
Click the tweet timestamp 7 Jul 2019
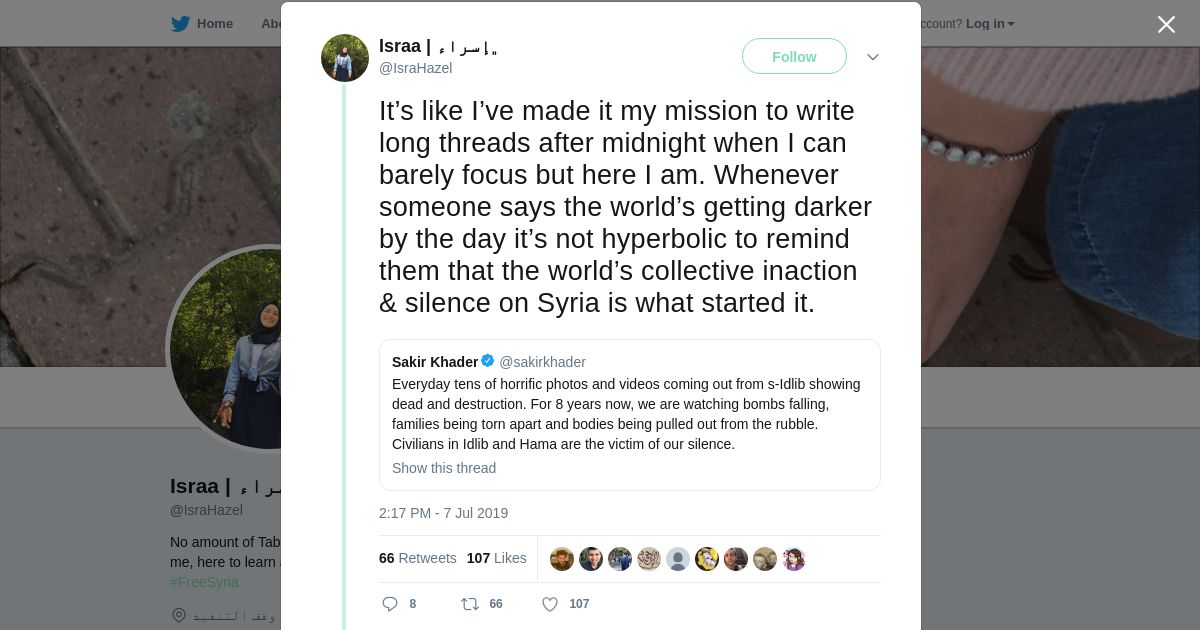click(443, 513)
